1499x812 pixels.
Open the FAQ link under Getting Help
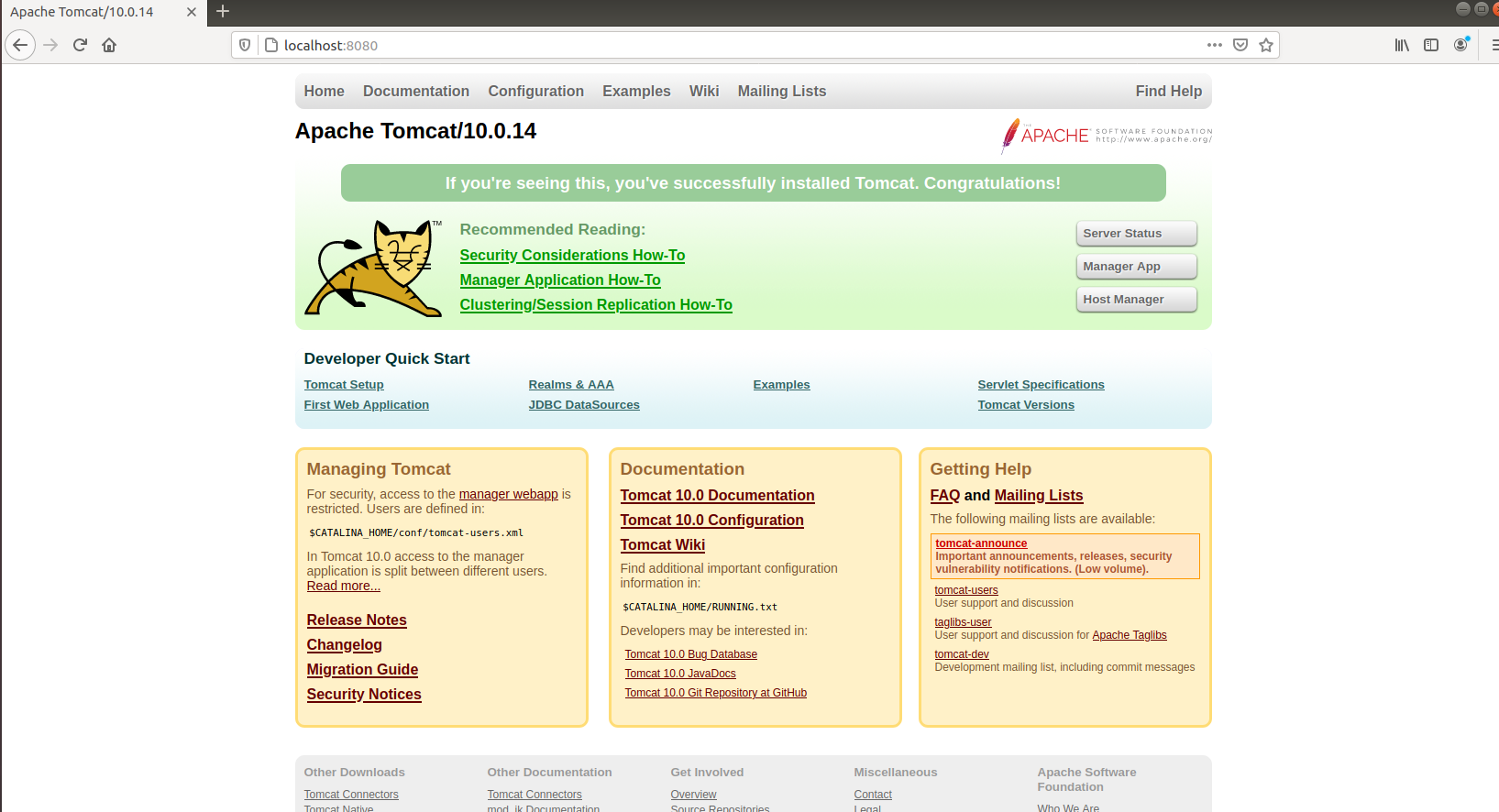(945, 496)
